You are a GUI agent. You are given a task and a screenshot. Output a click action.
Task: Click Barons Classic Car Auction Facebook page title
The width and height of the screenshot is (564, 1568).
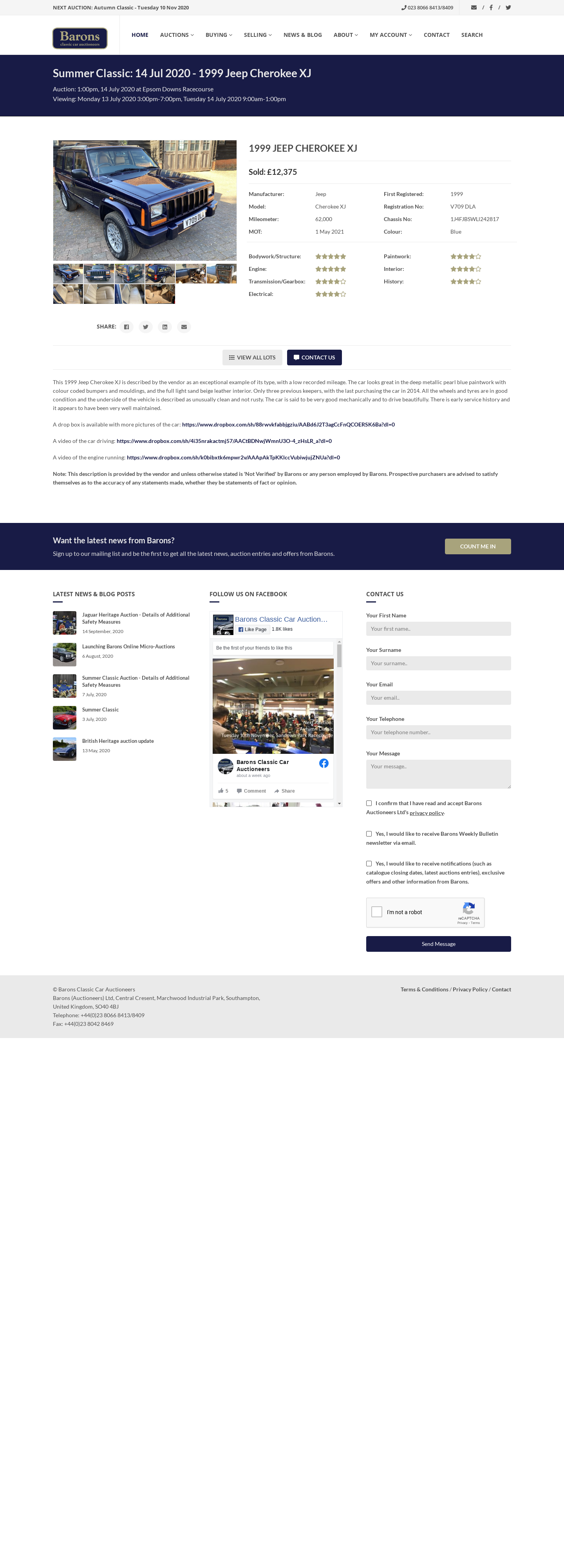pos(281,619)
